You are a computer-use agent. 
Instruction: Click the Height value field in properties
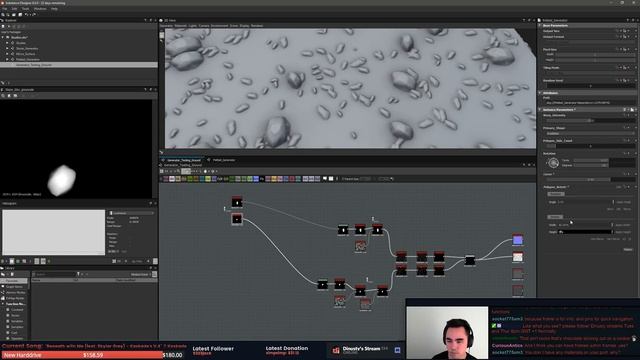point(585,232)
